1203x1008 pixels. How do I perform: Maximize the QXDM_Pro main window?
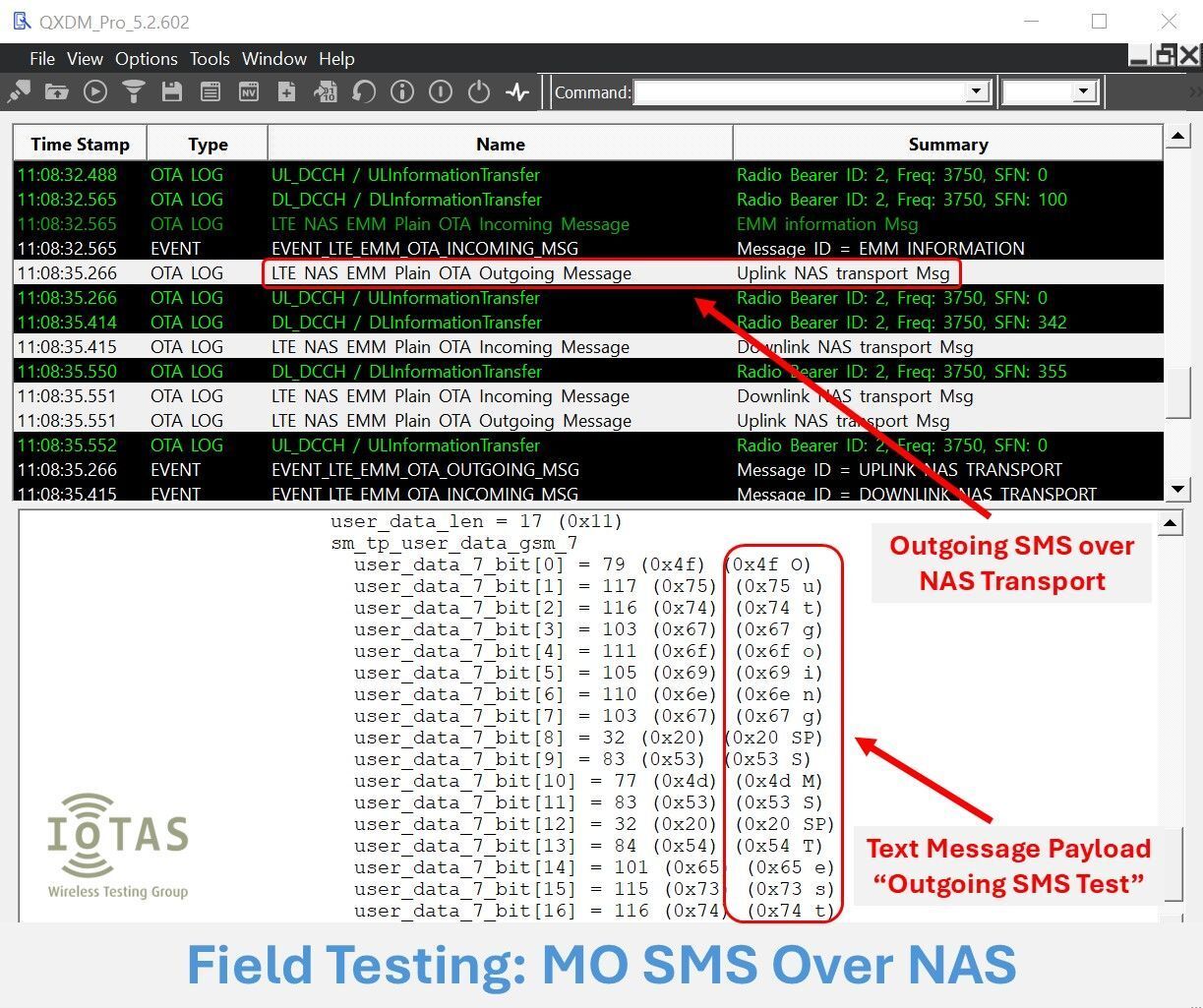(1099, 21)
